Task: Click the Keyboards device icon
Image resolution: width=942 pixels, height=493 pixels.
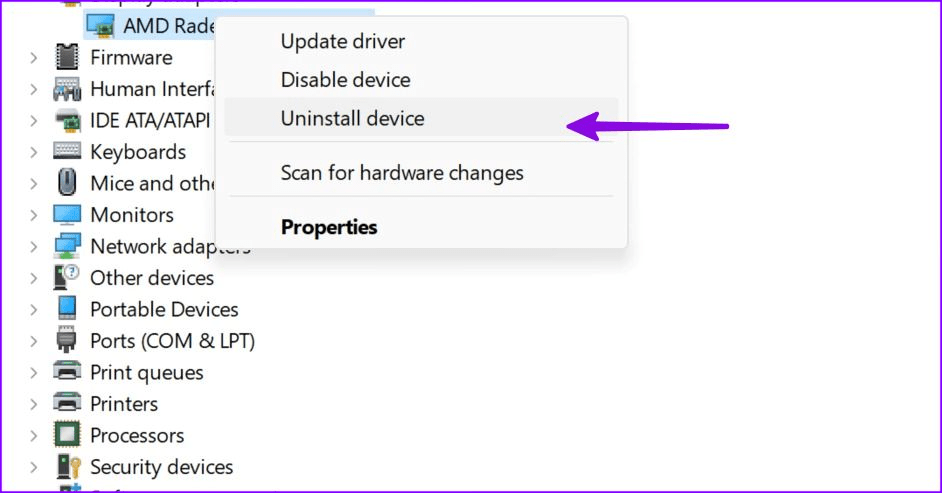Action: pyautogui.click(x=66, y=152)
